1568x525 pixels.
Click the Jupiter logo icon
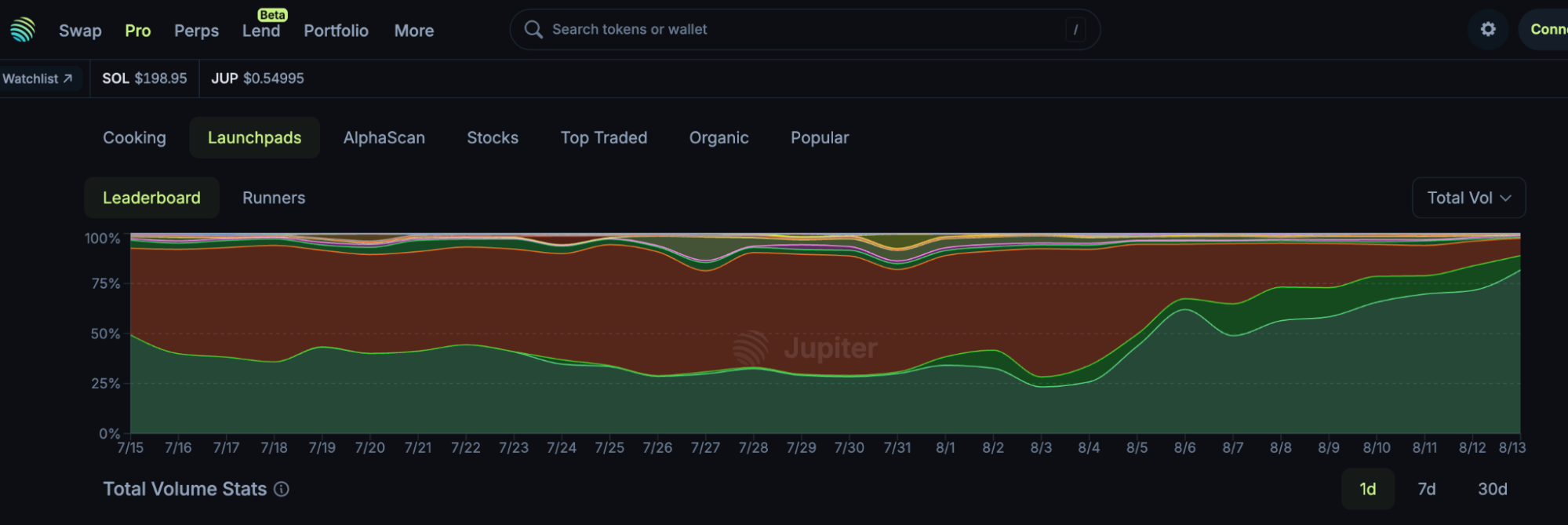point(23,30)
